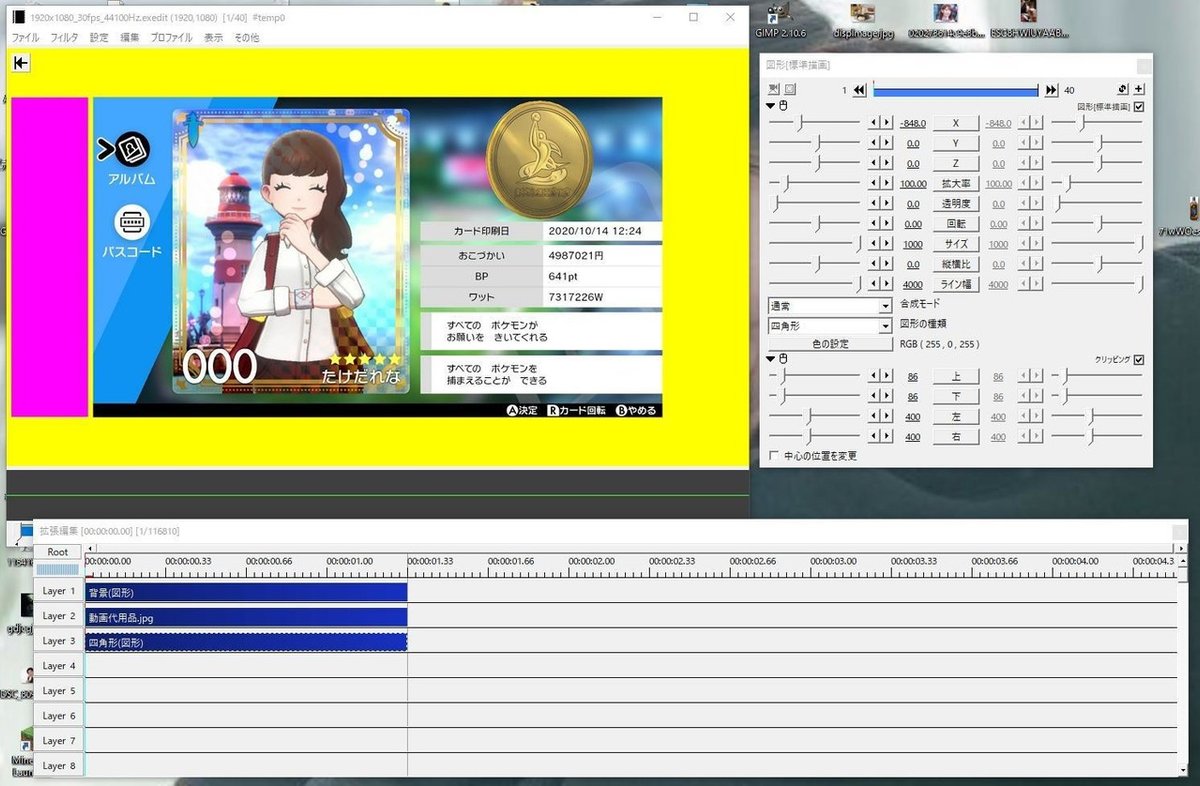This screenshot has width=1200, height=786.
Task: Toggle visibility of Layer 2
Action: tap(59, 616)
